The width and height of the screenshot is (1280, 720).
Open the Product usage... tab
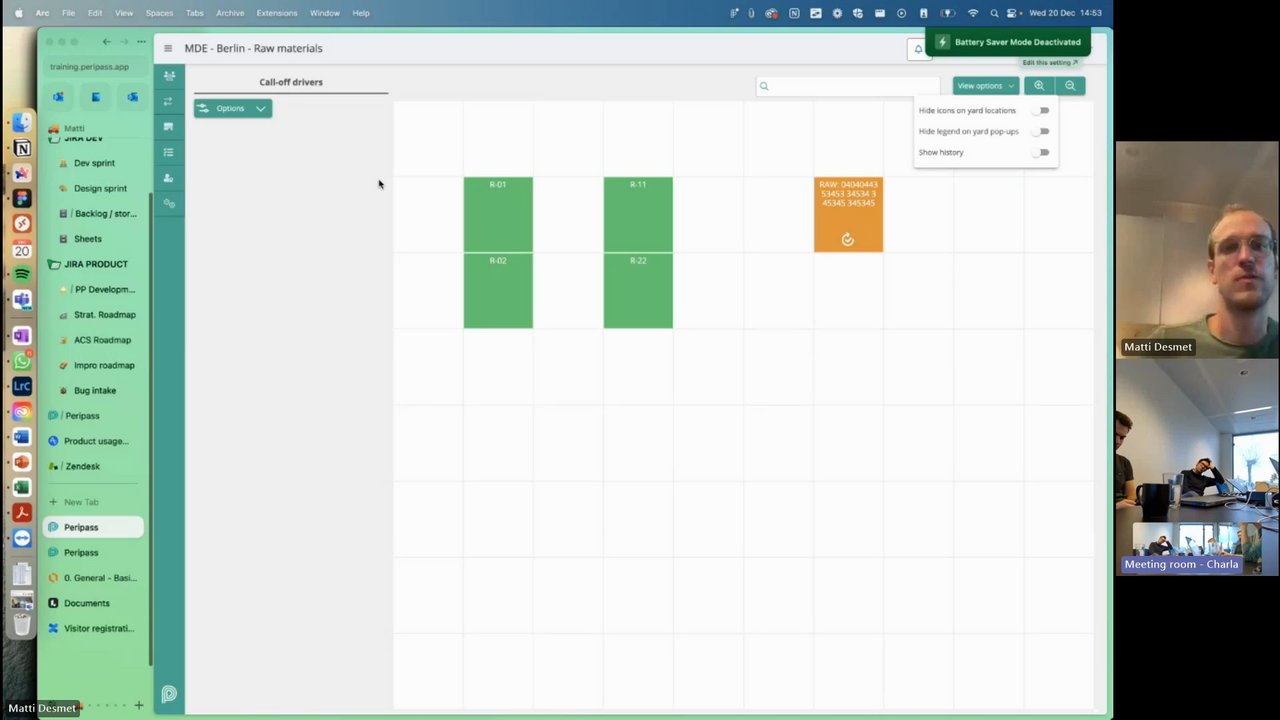coord(94,441)
